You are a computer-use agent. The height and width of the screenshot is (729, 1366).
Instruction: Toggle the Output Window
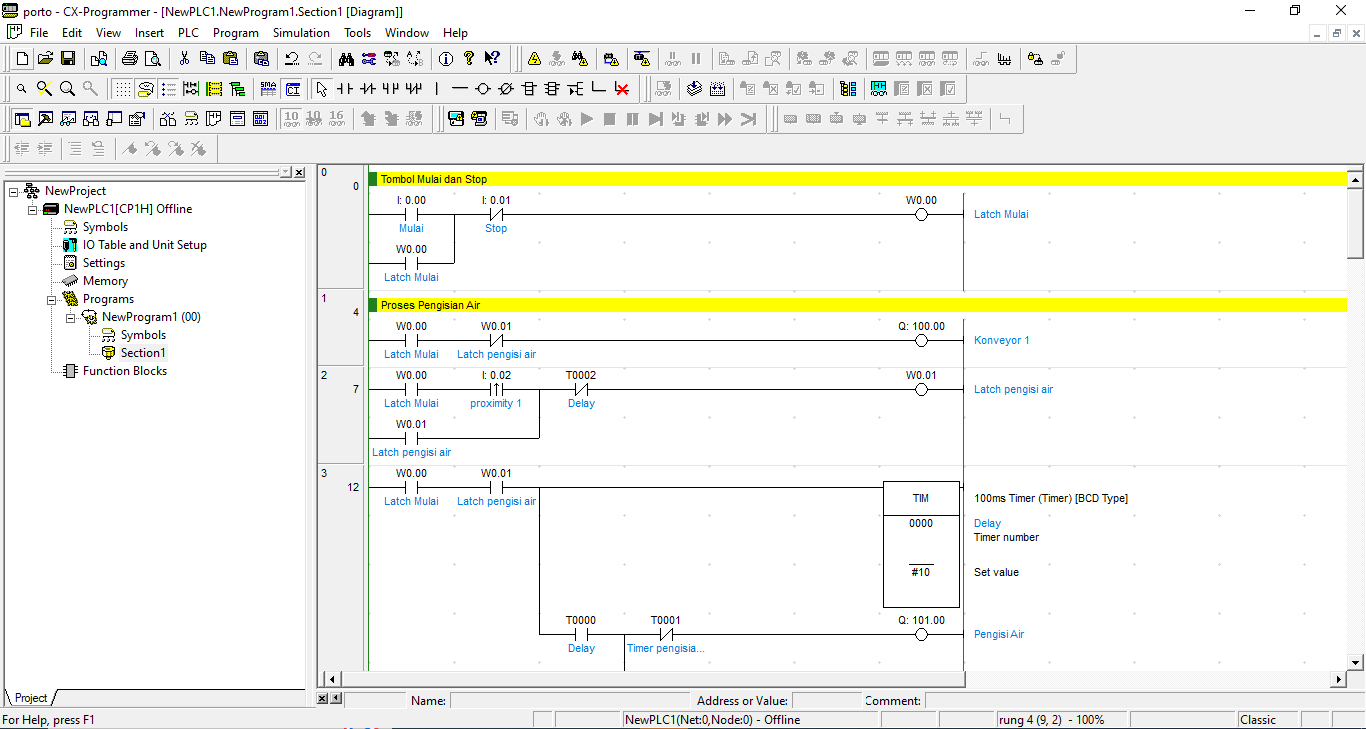coord(45,119)
